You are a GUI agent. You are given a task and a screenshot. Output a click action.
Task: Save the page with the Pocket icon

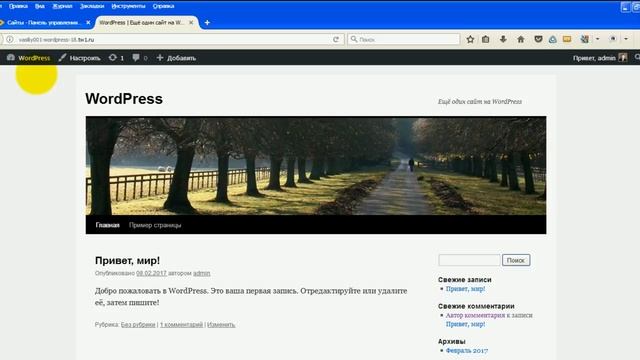(x=538, y=39)
